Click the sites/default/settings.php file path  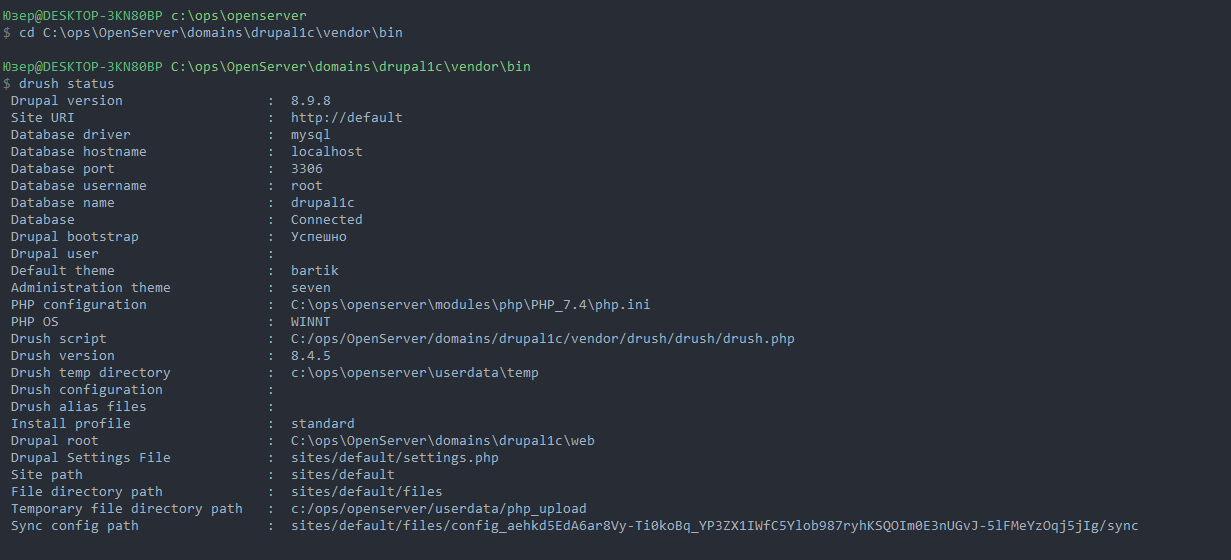pyautogui.click(x=394, y=458)
